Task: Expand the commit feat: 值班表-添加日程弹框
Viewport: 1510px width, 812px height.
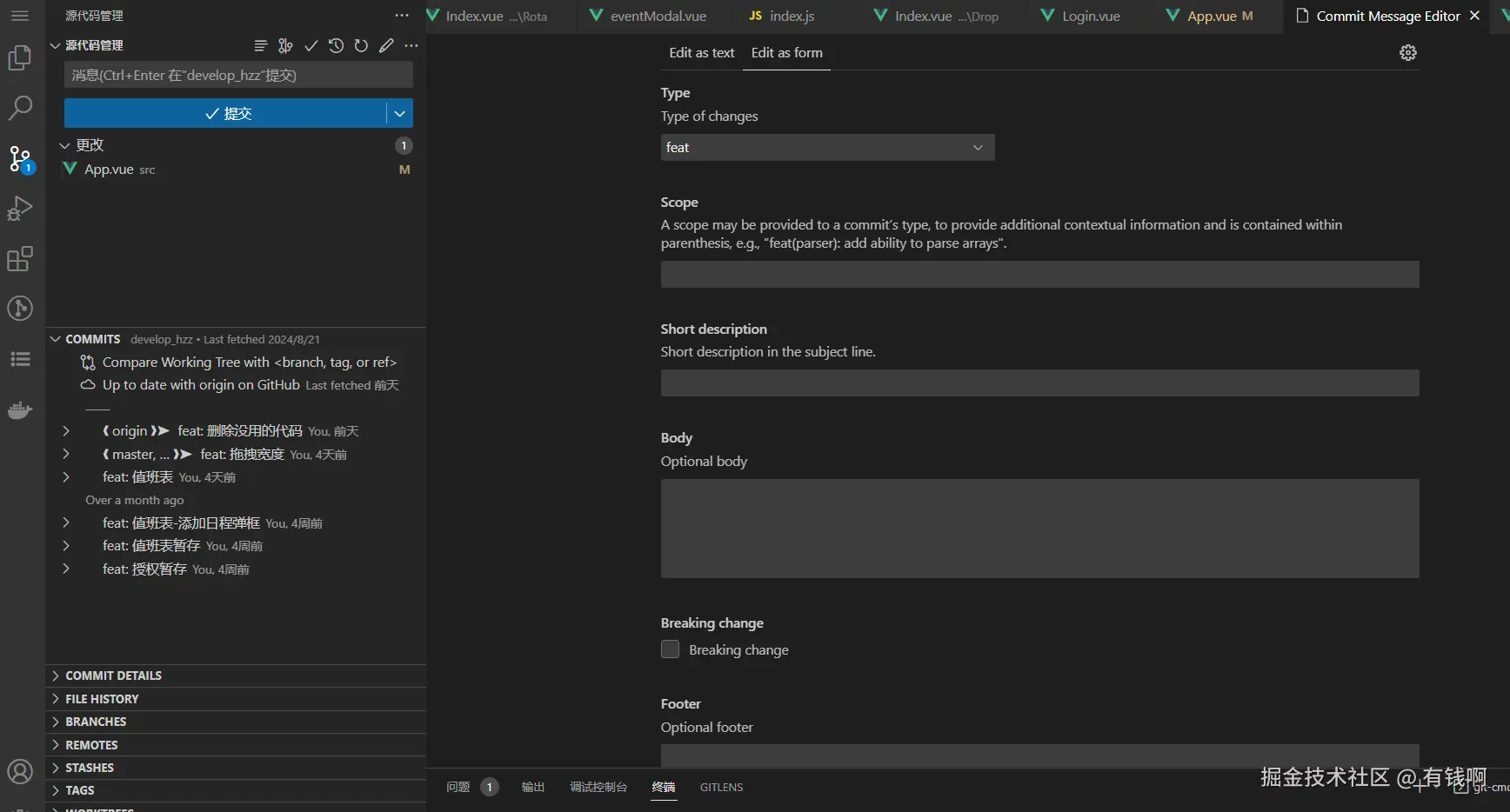Action: 66,523
